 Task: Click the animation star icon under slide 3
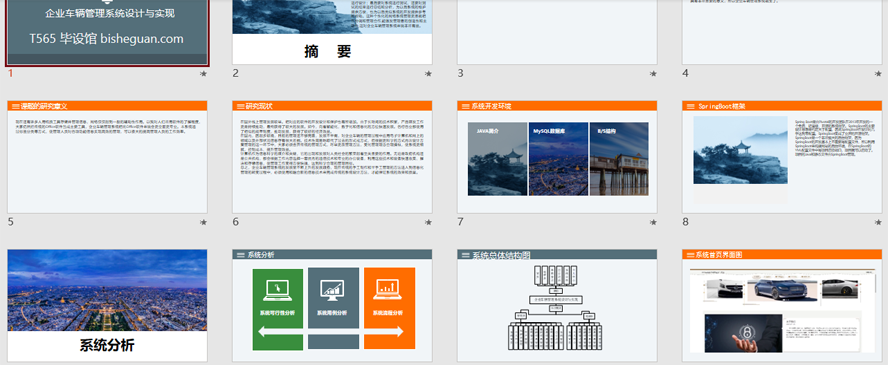(653, 74)
